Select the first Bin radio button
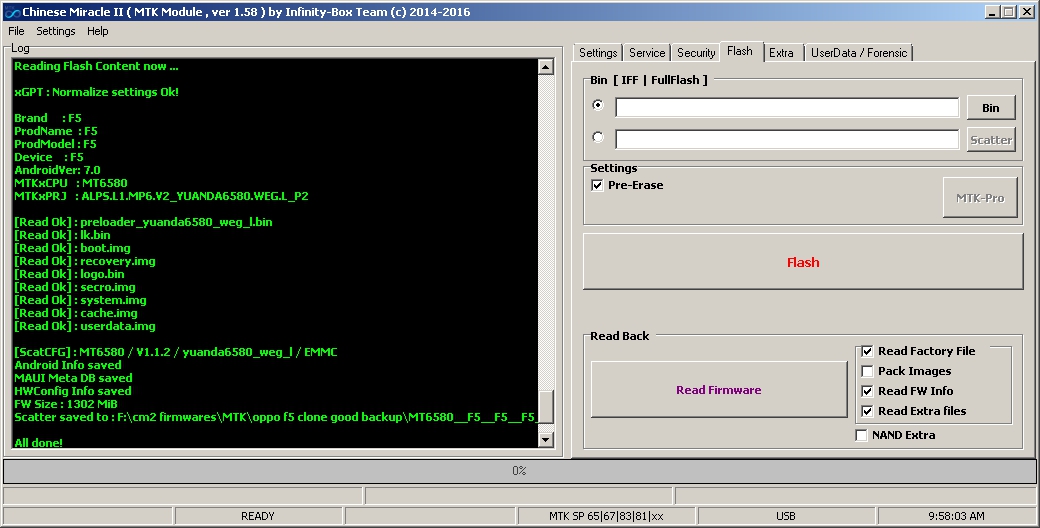The width and height of the screenshot is (1040, 528). (x=598, y=105)
